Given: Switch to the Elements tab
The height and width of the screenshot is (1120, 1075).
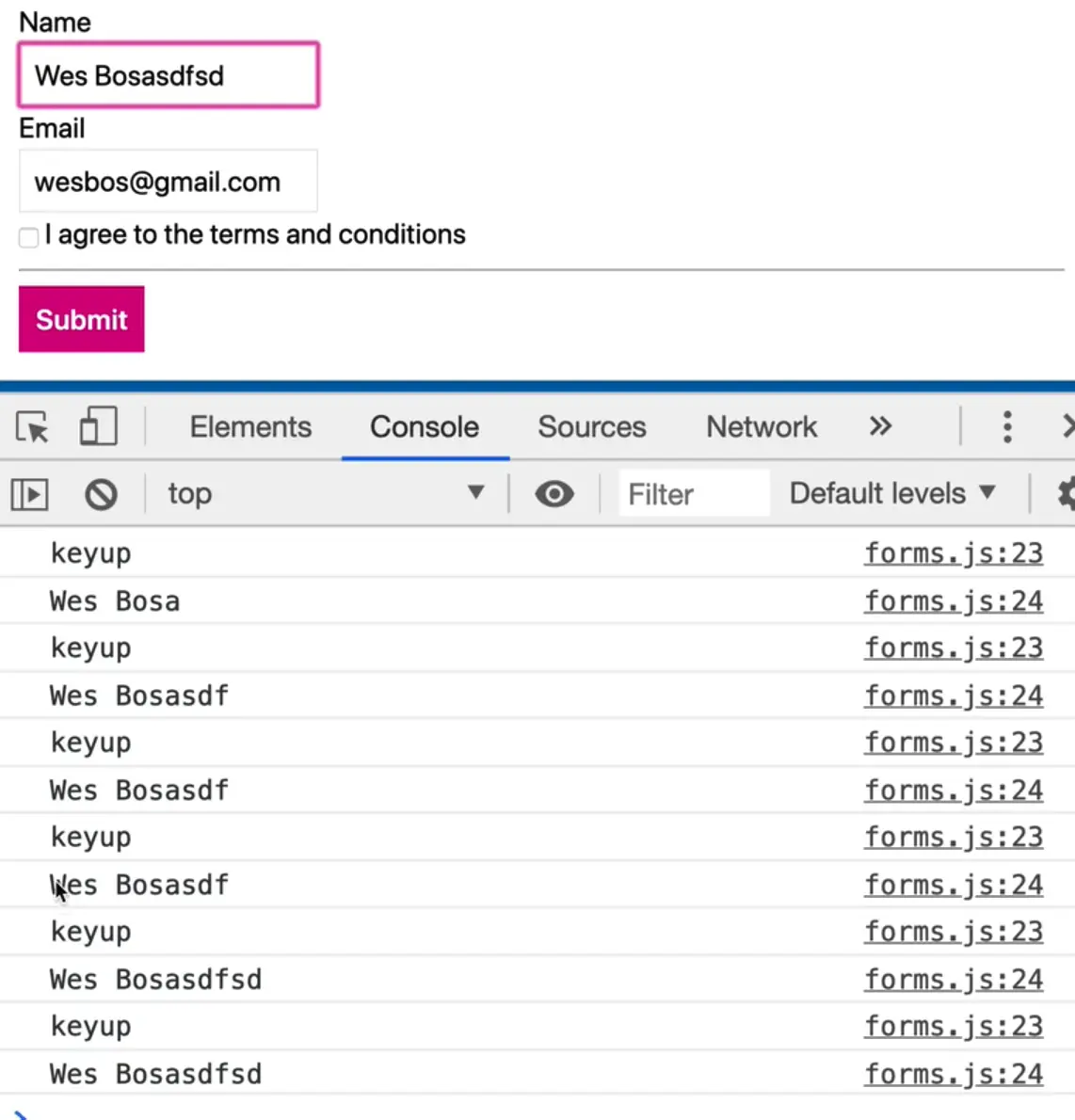Looking at the screenshot, I should click(250, 427).
